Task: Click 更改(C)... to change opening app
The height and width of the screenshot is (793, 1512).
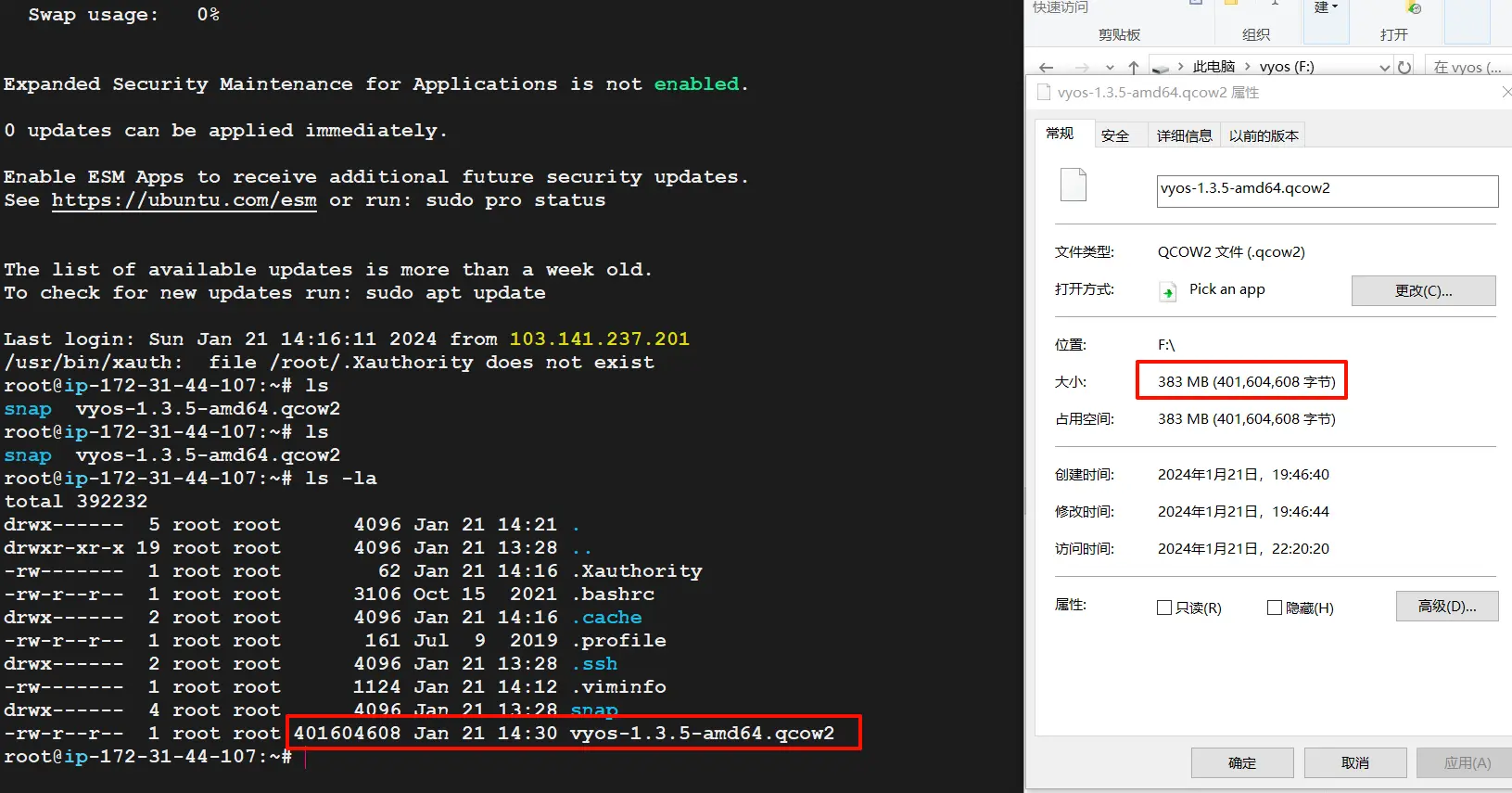Action: 1423,290
